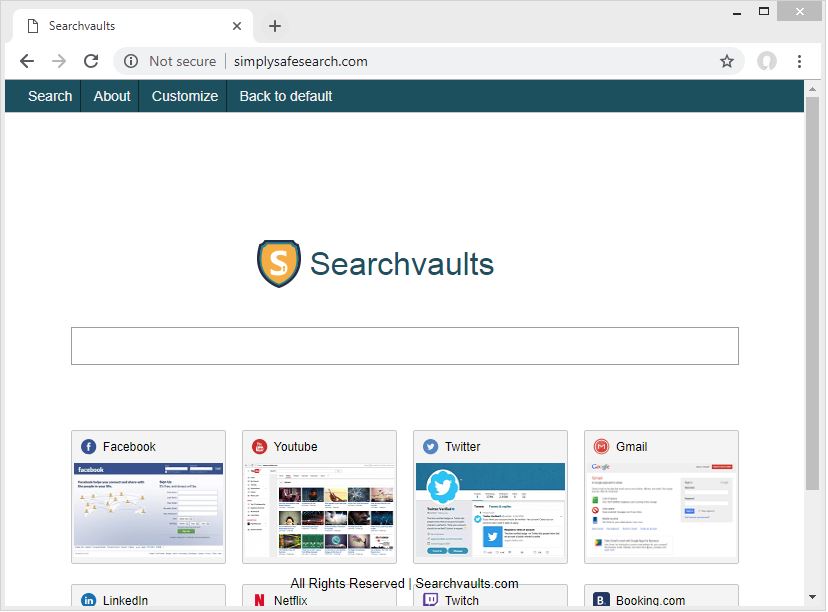This screenshot has height=612, width=828.
Task: Click the address bar URL simplysafesearch.com
Action: tap(300, 61)
